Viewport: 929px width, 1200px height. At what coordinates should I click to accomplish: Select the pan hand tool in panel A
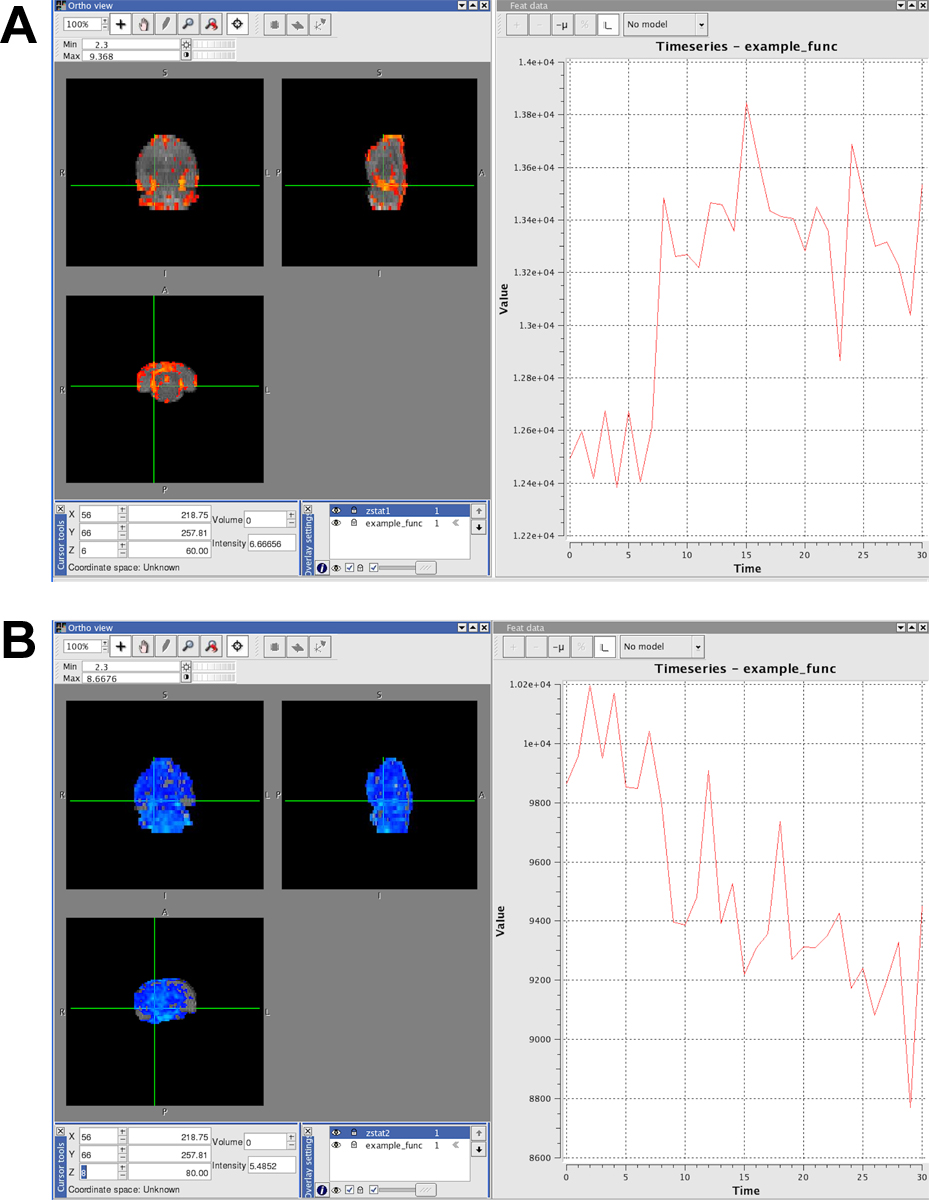pos(142,24)
